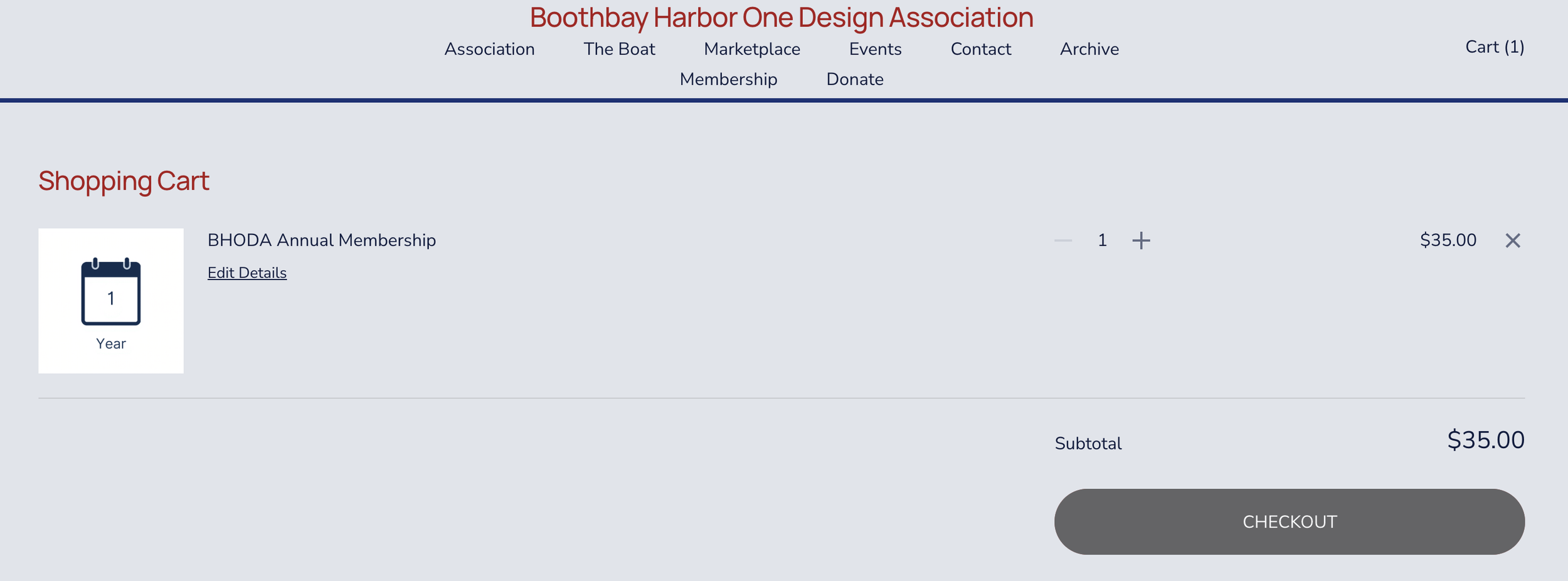Go to Membership page
This screenshot has width=1568, height=581.
coord(729,80)
